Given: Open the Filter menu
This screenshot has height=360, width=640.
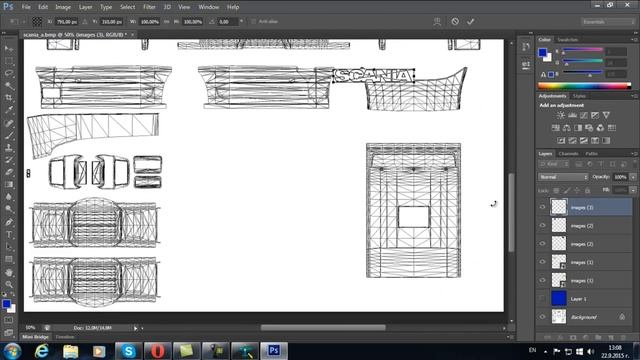Looking at the screenshot, I should (149, 7).
